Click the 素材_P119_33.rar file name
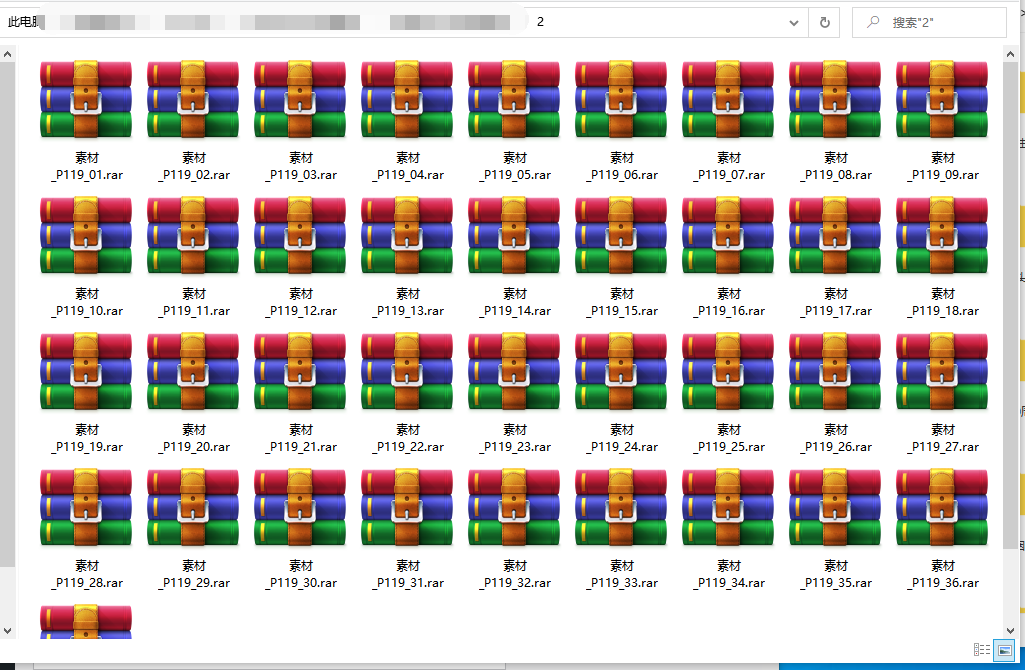1025x670 pixels. [x=622, y=574]
